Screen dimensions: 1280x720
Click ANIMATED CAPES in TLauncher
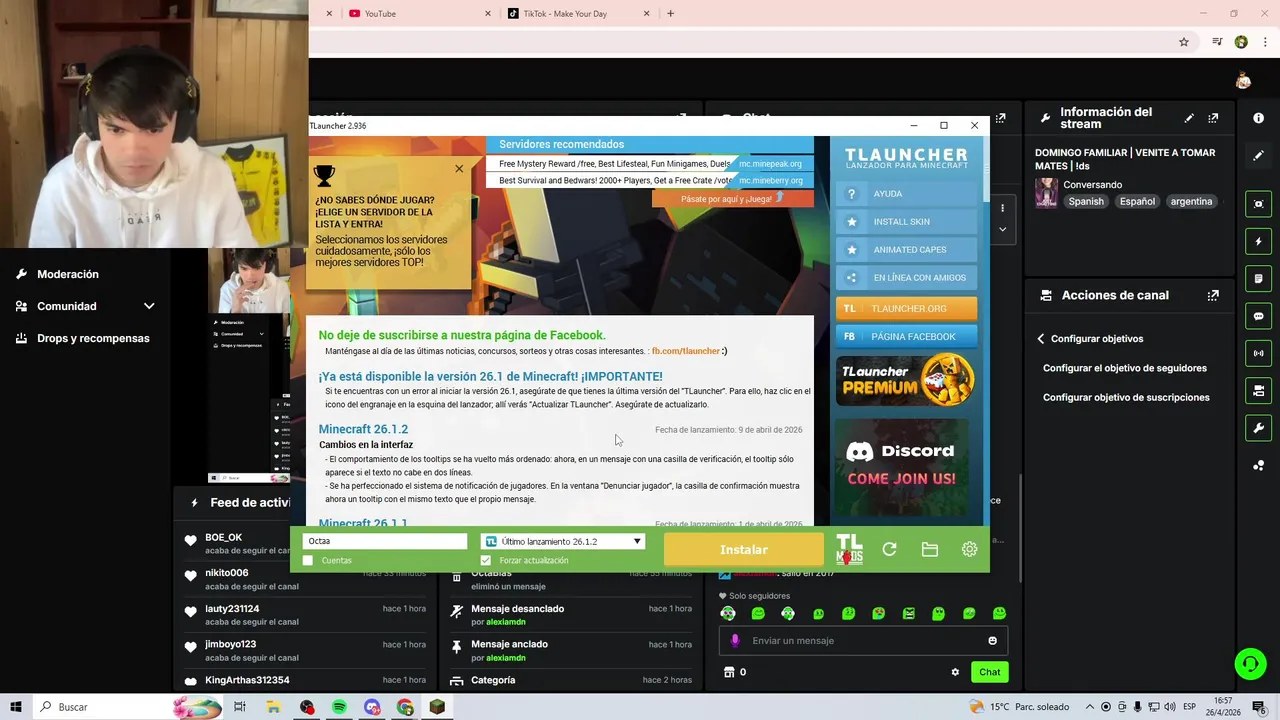pyautogui.click(x=906, y=250)
